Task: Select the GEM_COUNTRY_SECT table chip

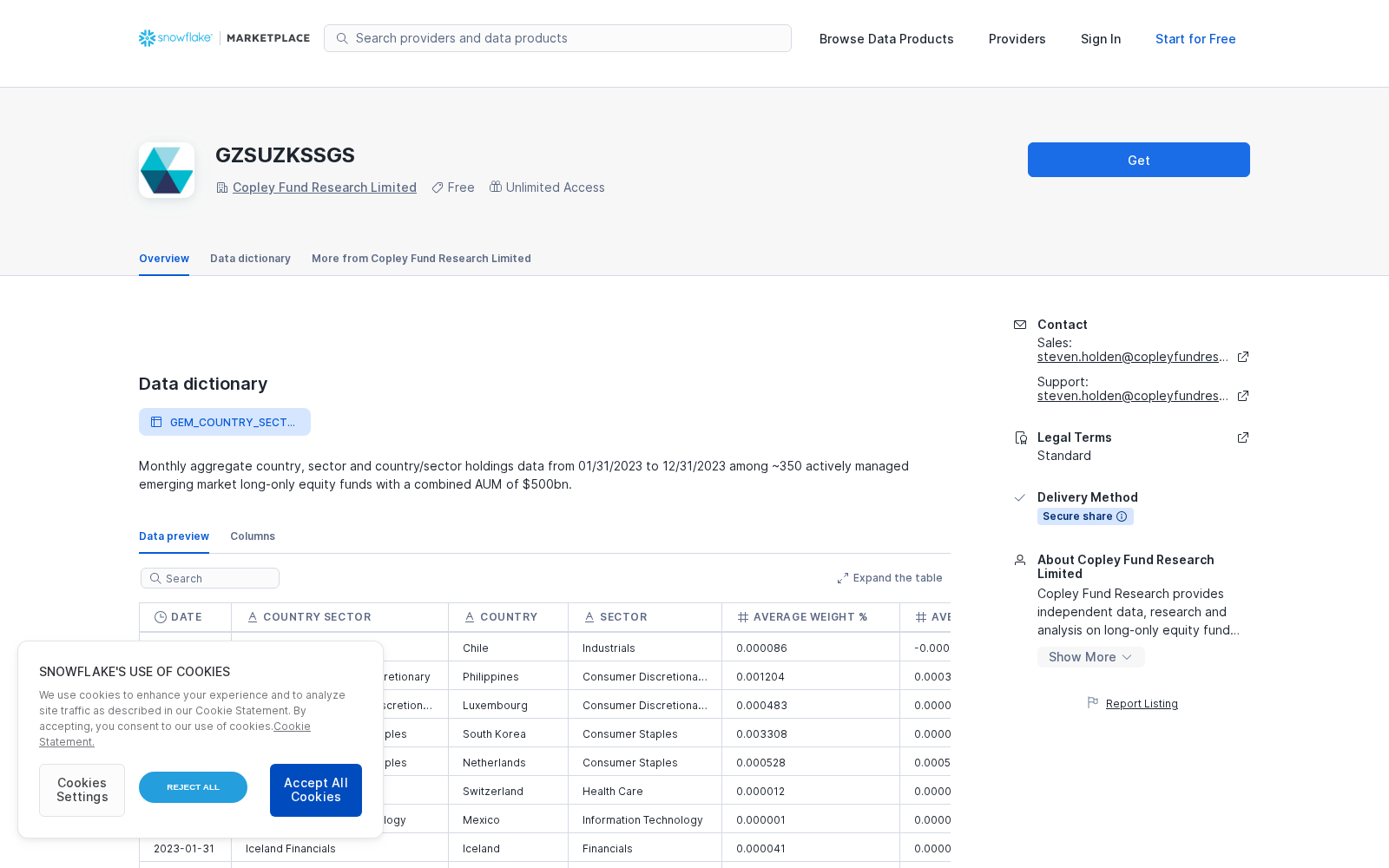Action: tap(225, 422)
